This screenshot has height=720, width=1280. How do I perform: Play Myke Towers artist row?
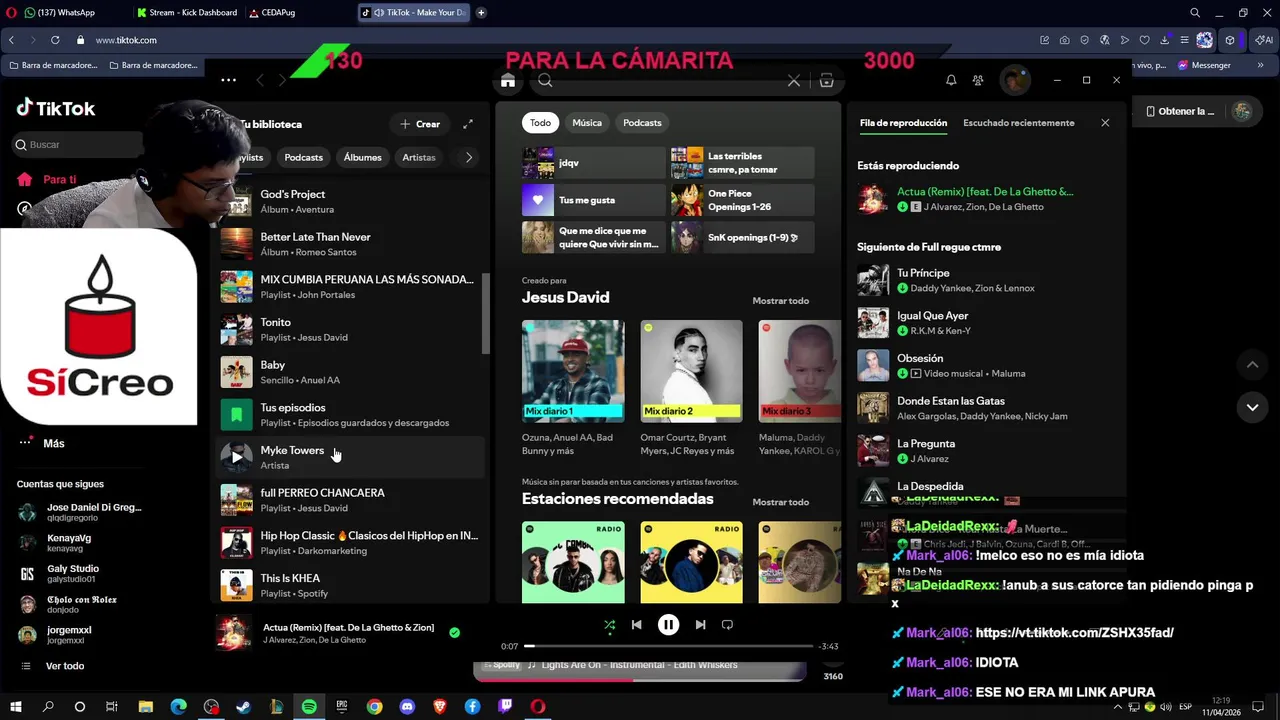pyautogui.click(x=236, y=457)
